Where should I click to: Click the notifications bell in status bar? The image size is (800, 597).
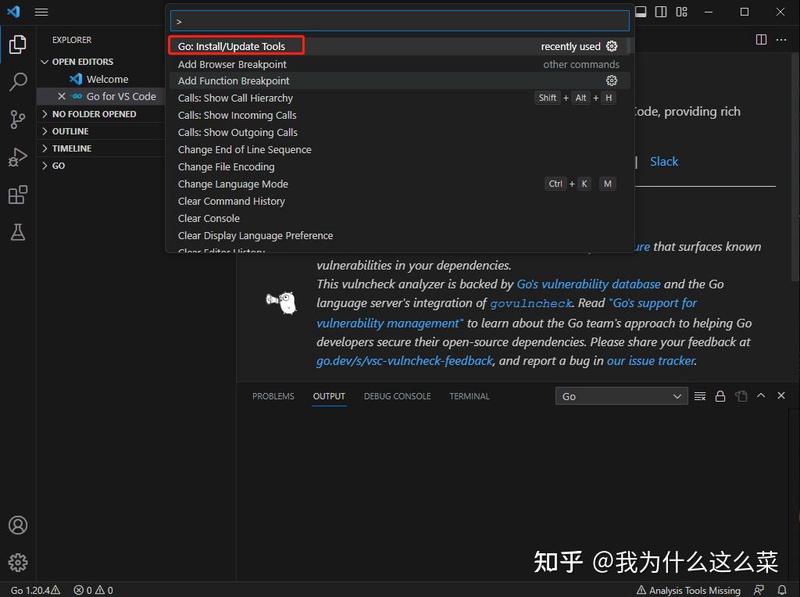[782, 590]
